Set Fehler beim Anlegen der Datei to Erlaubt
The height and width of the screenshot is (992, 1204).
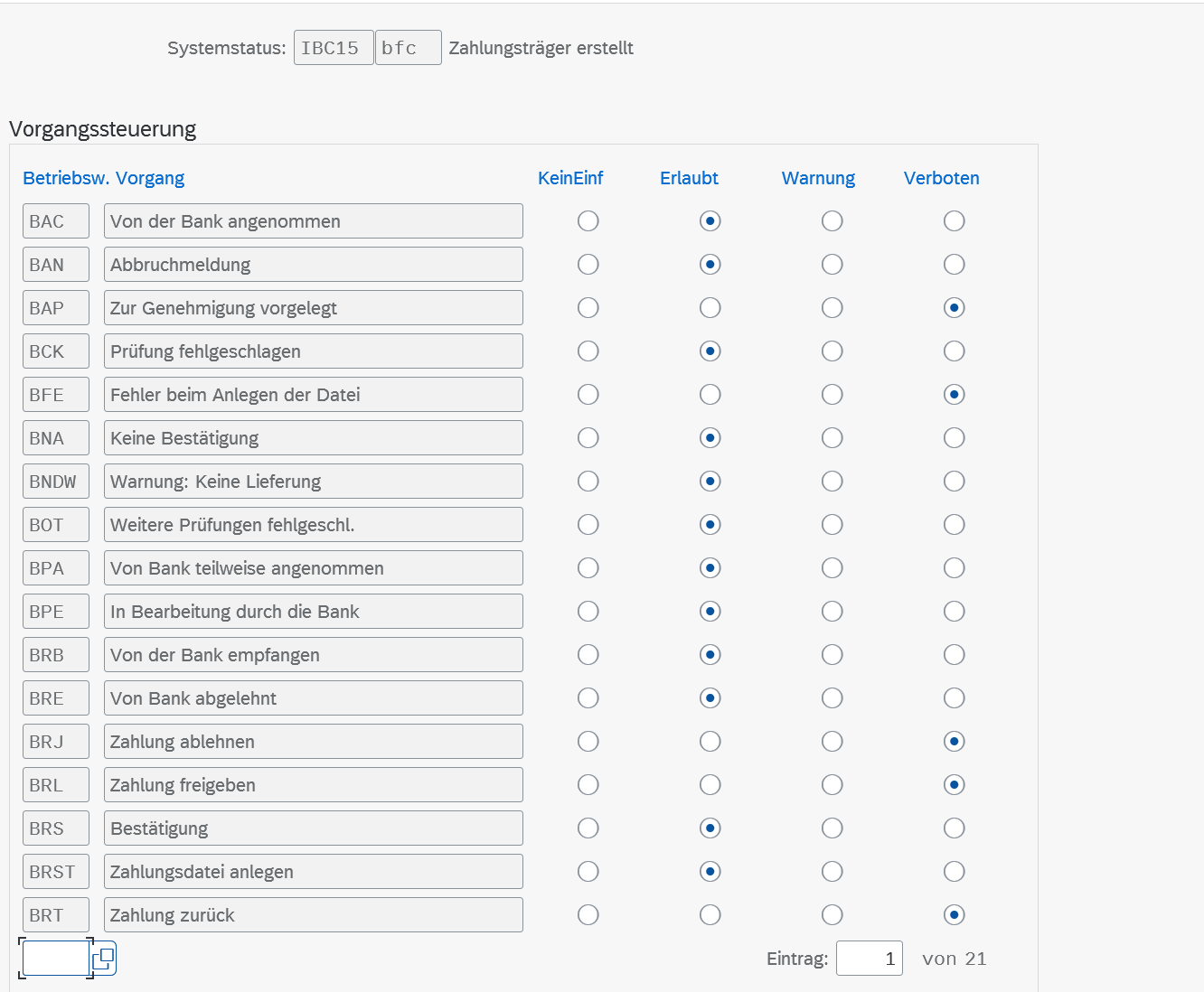point(710,395)
